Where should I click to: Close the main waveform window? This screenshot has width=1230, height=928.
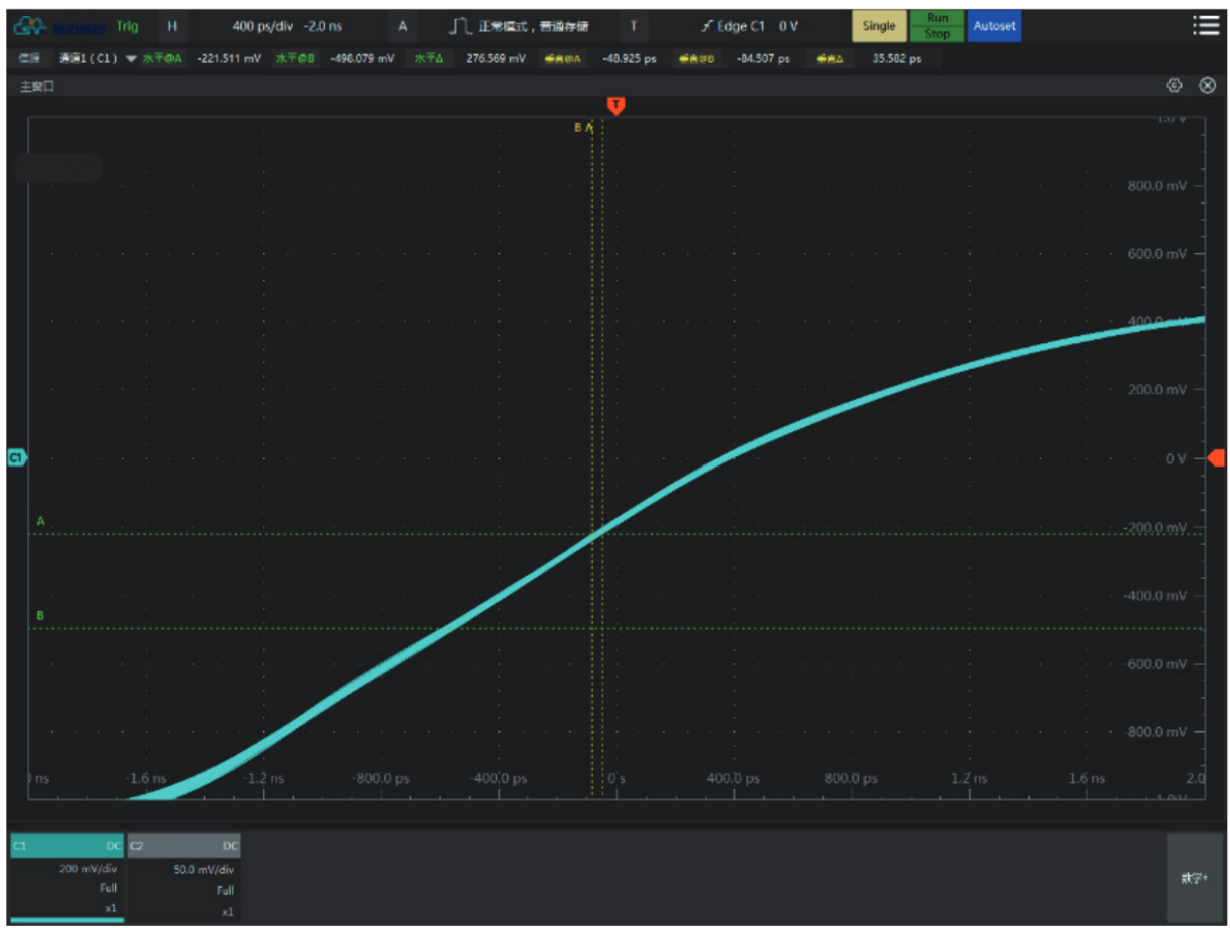[1206, 86]
